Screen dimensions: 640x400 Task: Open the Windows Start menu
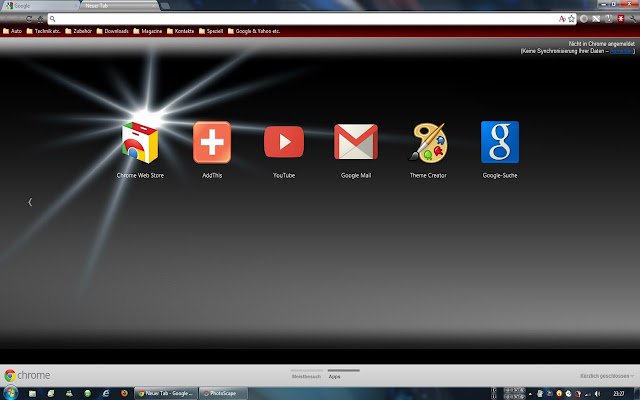pyautogui.click(x=10, y=393)
